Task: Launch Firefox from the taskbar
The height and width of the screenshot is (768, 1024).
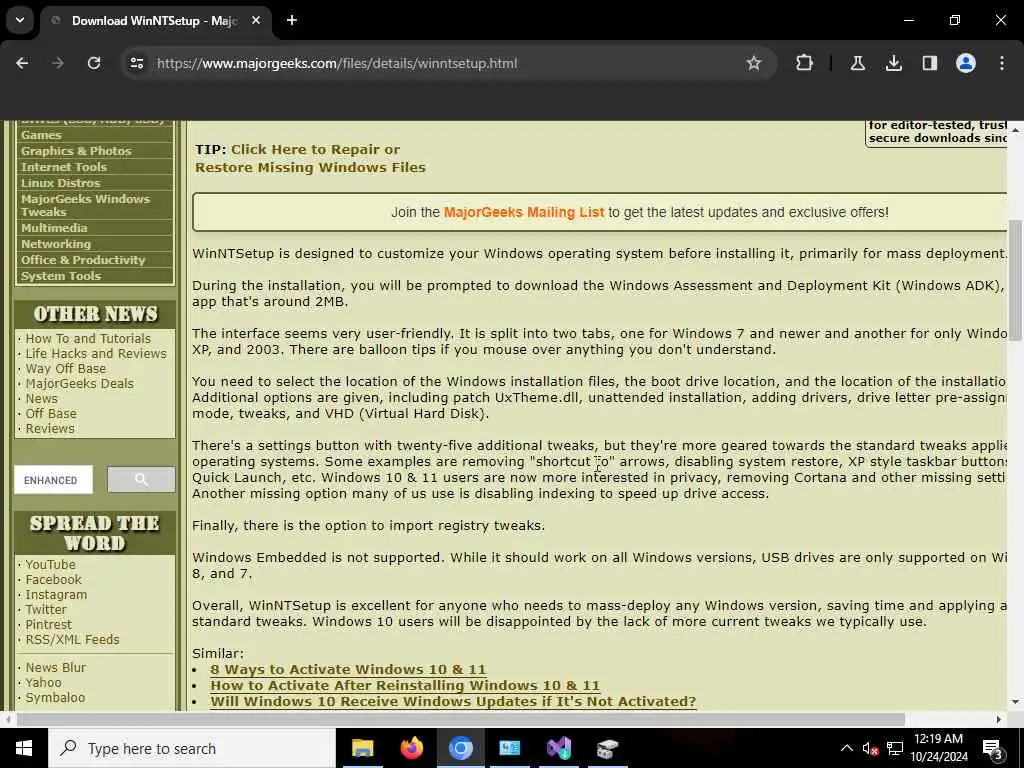Action: (411, 748)
